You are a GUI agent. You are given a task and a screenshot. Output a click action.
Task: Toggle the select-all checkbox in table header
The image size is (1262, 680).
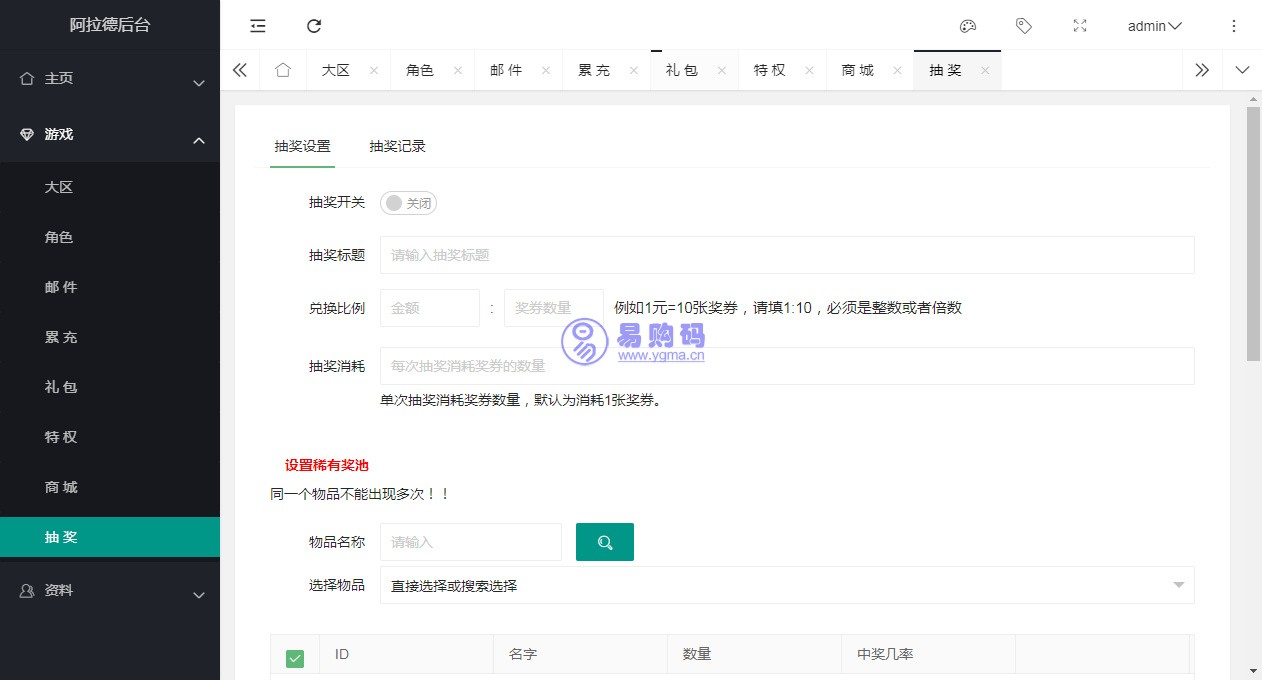(x=295, y=657)
